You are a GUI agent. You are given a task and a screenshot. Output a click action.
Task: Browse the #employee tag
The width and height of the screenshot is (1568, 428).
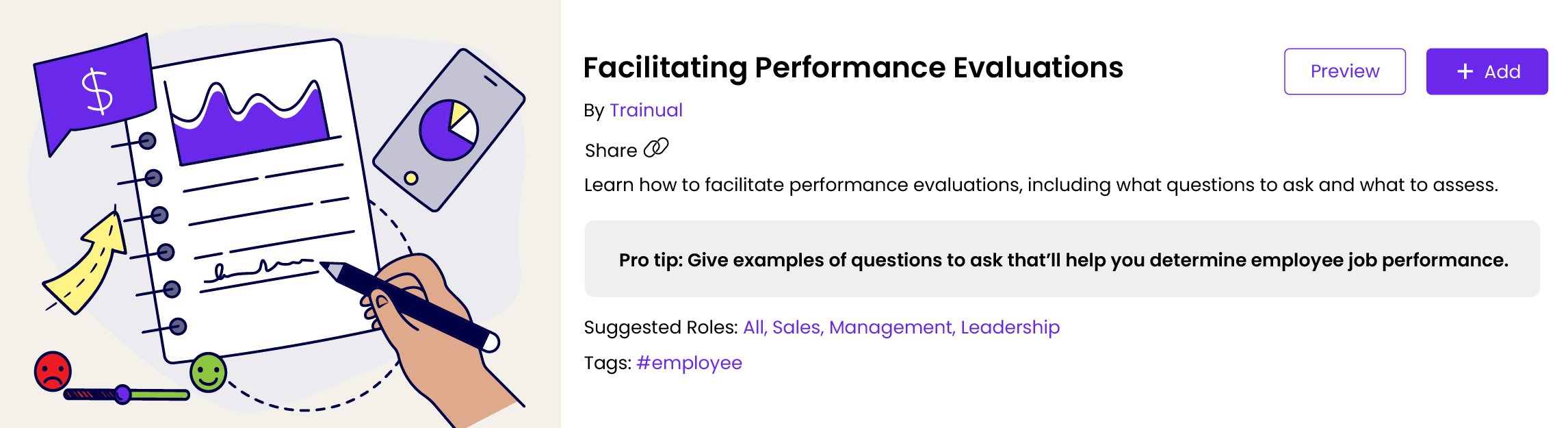point(688,364)
